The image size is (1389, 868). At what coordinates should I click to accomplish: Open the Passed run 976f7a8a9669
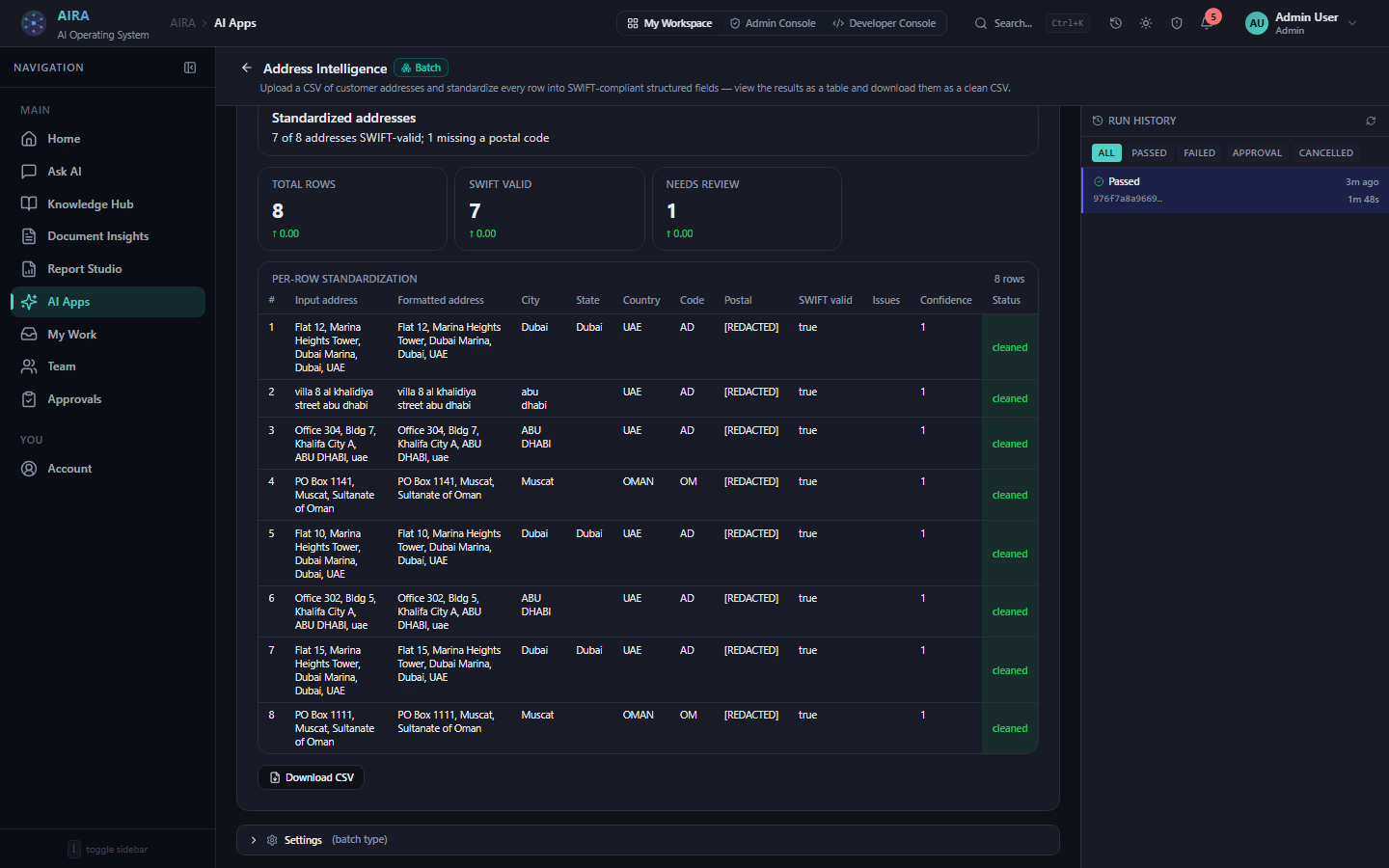1236,190
